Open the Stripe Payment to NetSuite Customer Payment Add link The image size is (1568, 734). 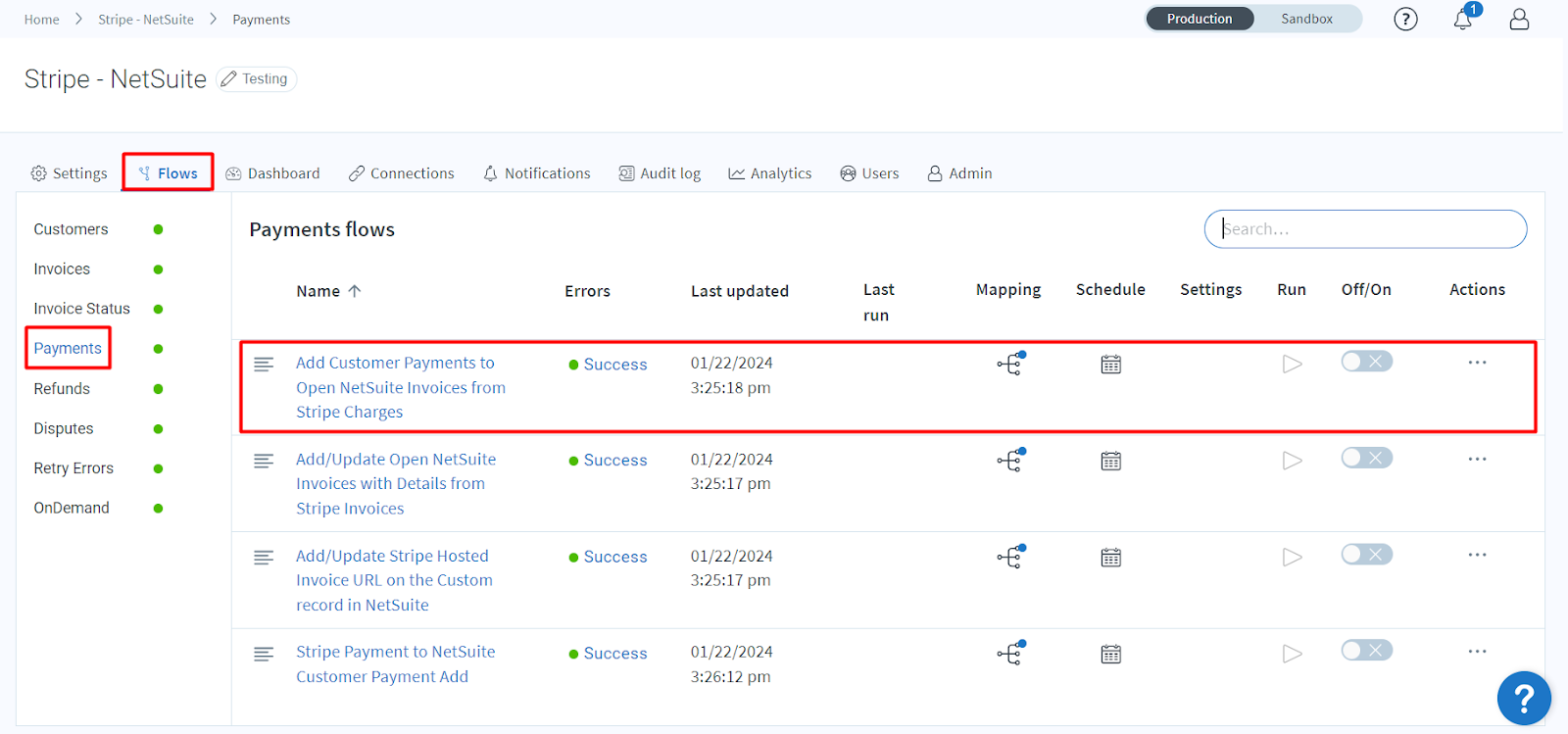click(396, 664)
